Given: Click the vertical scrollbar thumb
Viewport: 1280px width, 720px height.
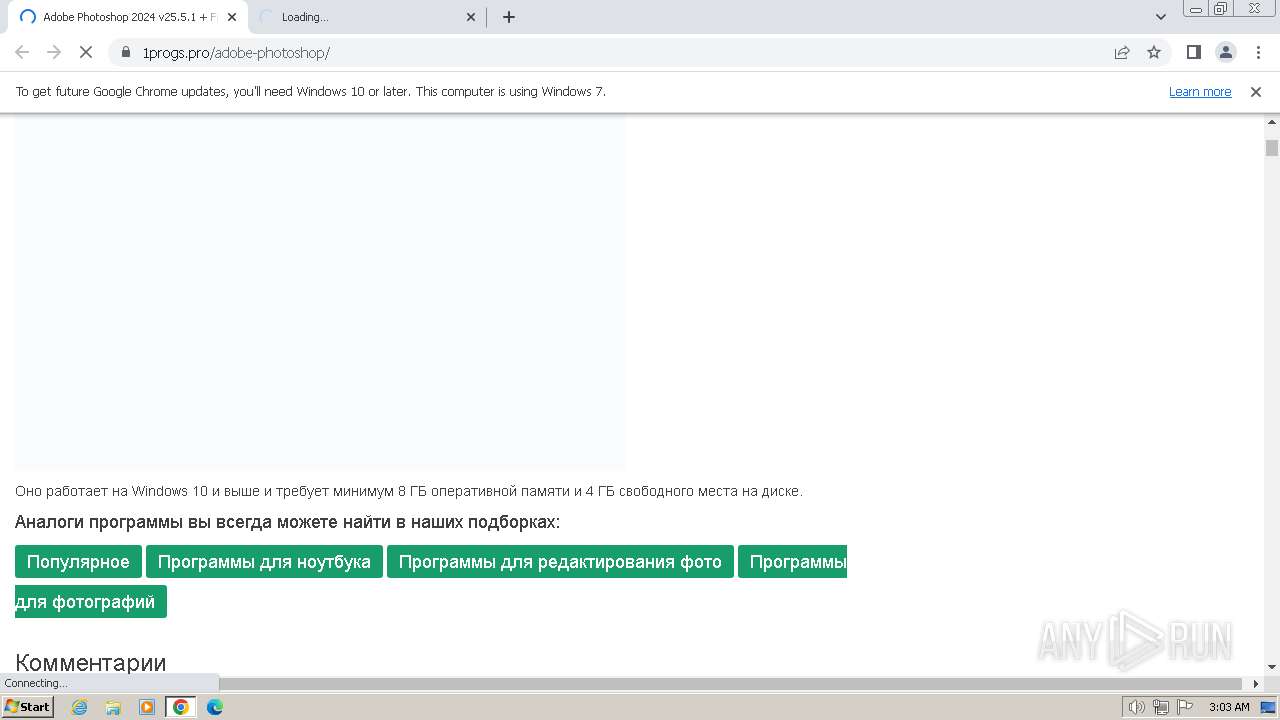Looking at the screenshot, I should 1272,148.
